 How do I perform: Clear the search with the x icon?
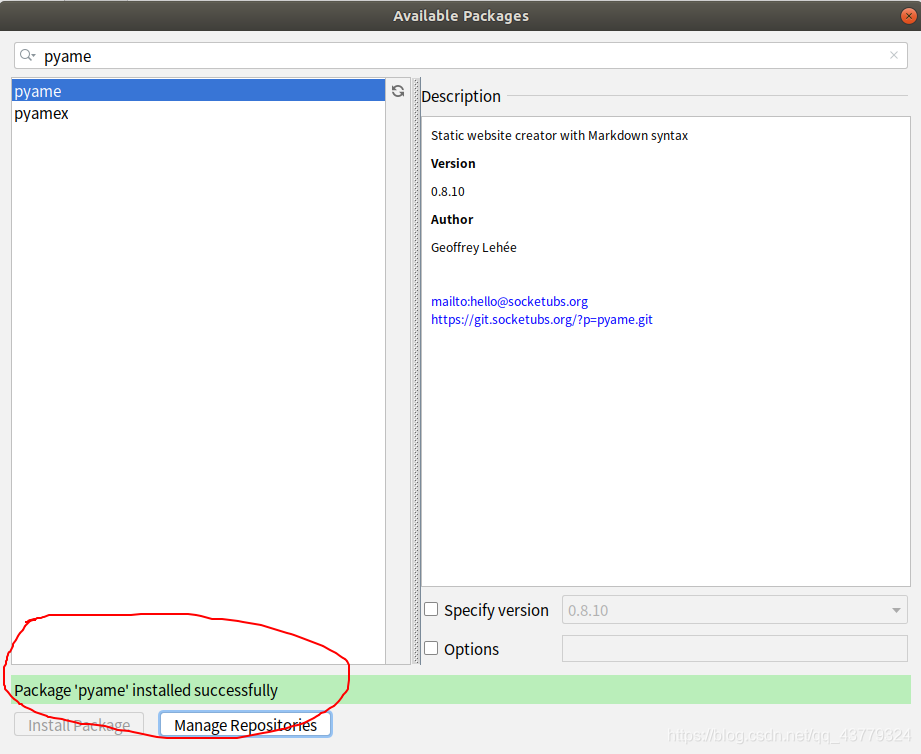[893, 55]
